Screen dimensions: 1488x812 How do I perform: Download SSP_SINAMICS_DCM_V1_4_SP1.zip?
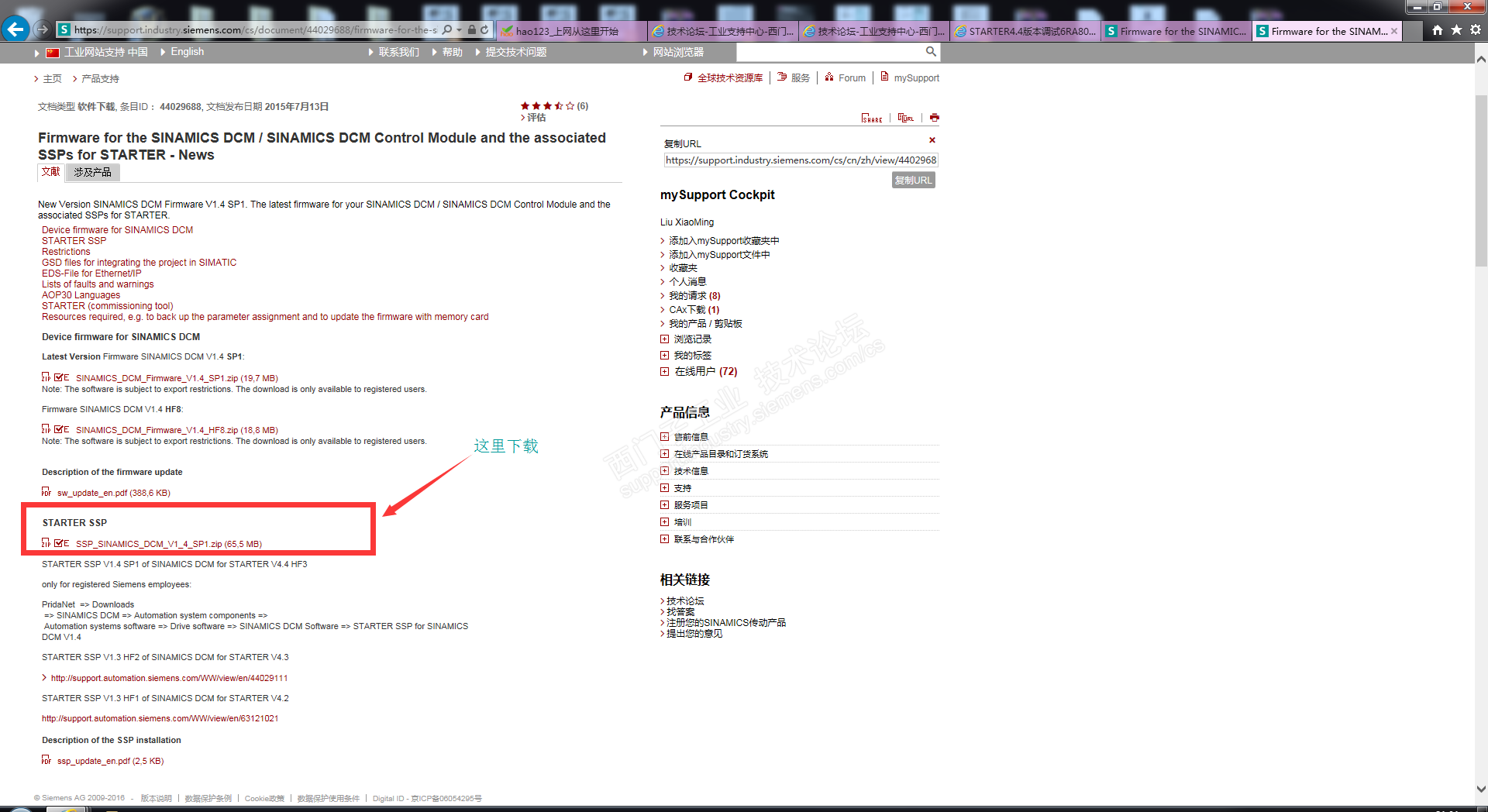coord(169,544)
